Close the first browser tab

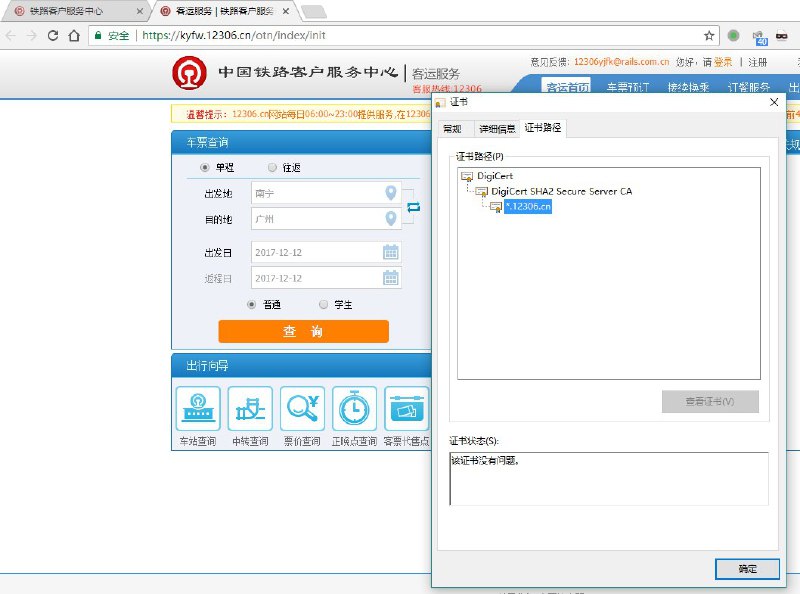pyautogui.click(x=139, y=11)
